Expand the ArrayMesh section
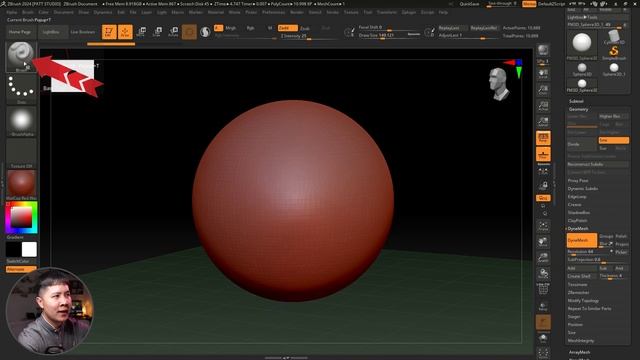 579,352
